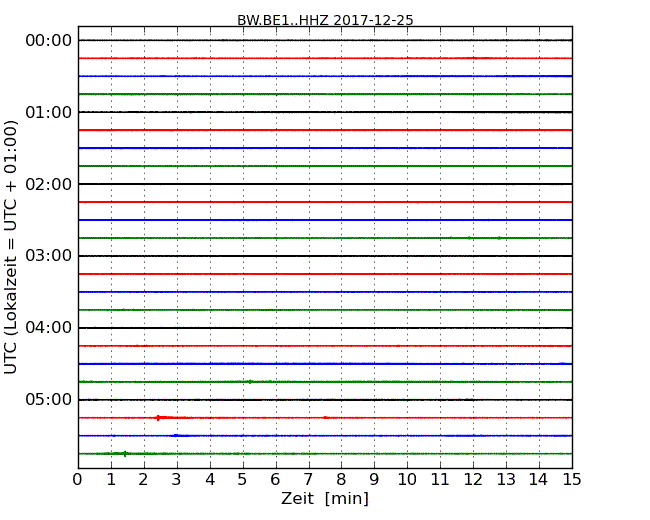Click the x-axis tick label 13
Image resolution: width=650 pixels, height=520 pixels.
click(x=506, y=480)
